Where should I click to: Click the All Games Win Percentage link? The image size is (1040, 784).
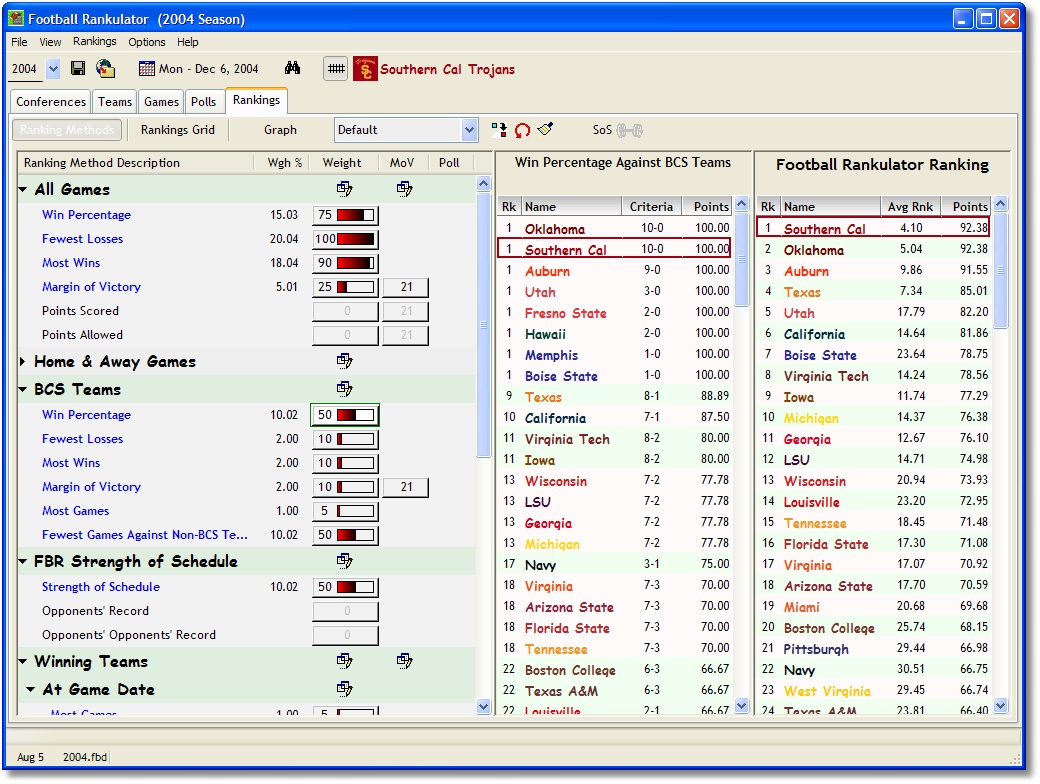86,215
